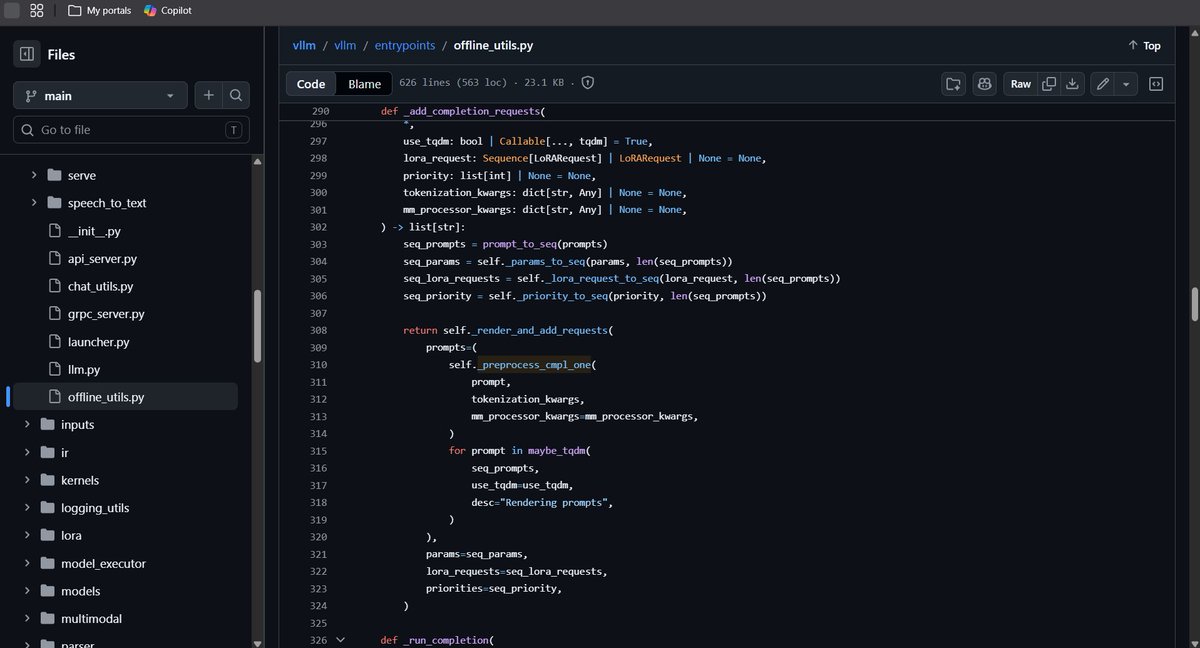The image size is (1200, 648).
Task: Open the main branch selector
Action: click(x=100, y=95)
